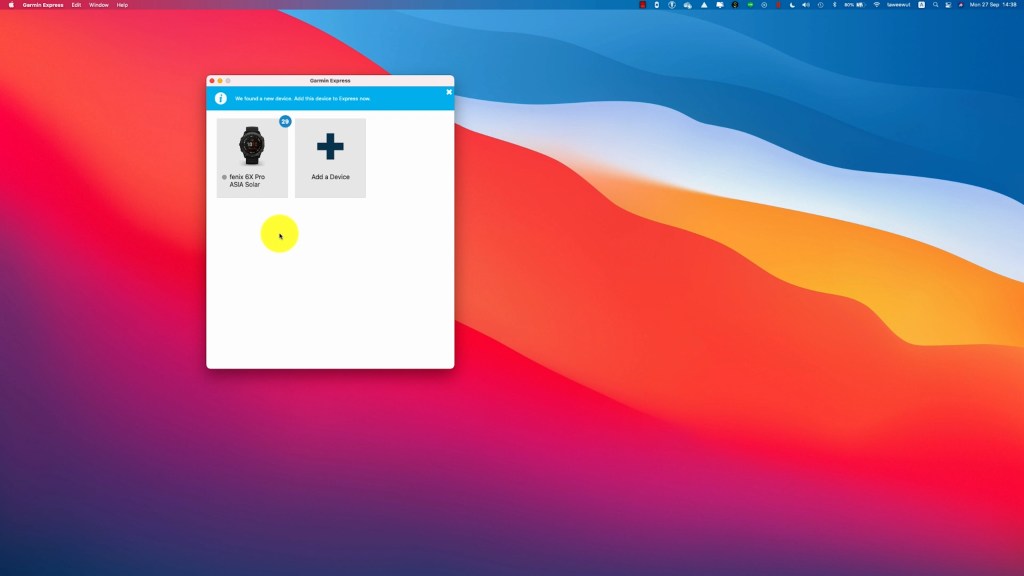This screenshot has height=576, width=1024.
Task: Click the Garmin Express window title bar
Action: click(x=330, y=80)
